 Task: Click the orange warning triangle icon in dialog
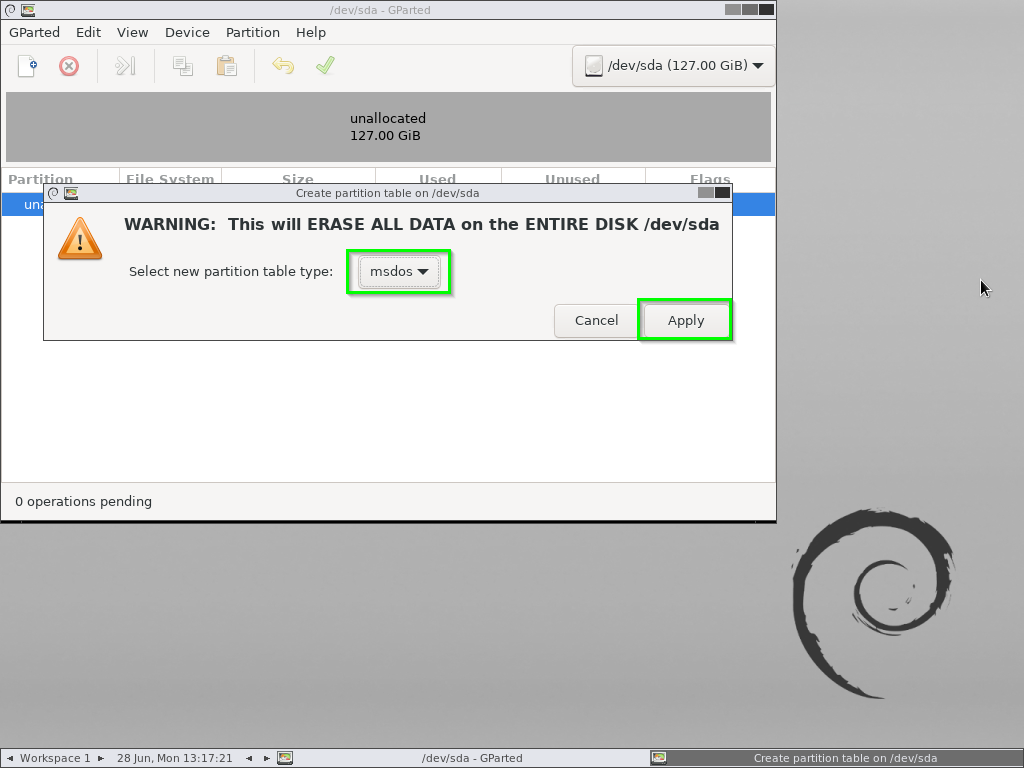(x=80, y=239)
